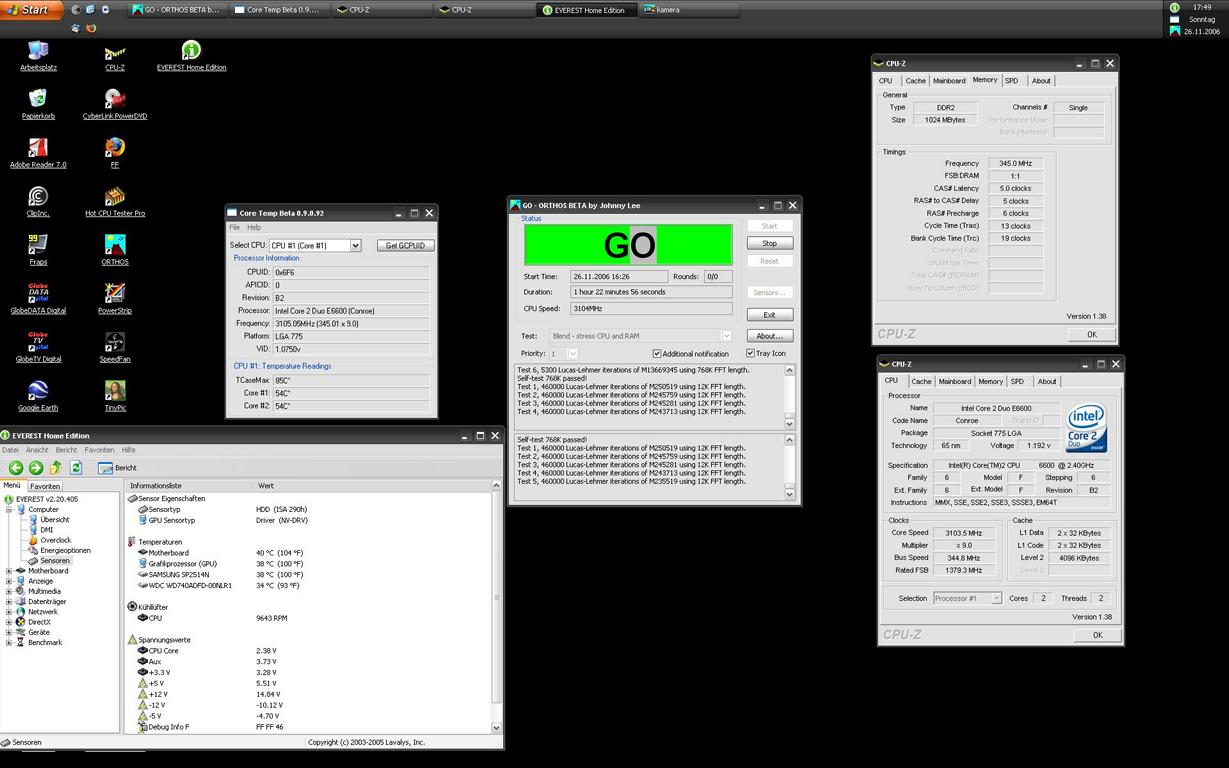Launch the PowerStrip desktop icon
Screen dimensions: 1229x768
115,298
